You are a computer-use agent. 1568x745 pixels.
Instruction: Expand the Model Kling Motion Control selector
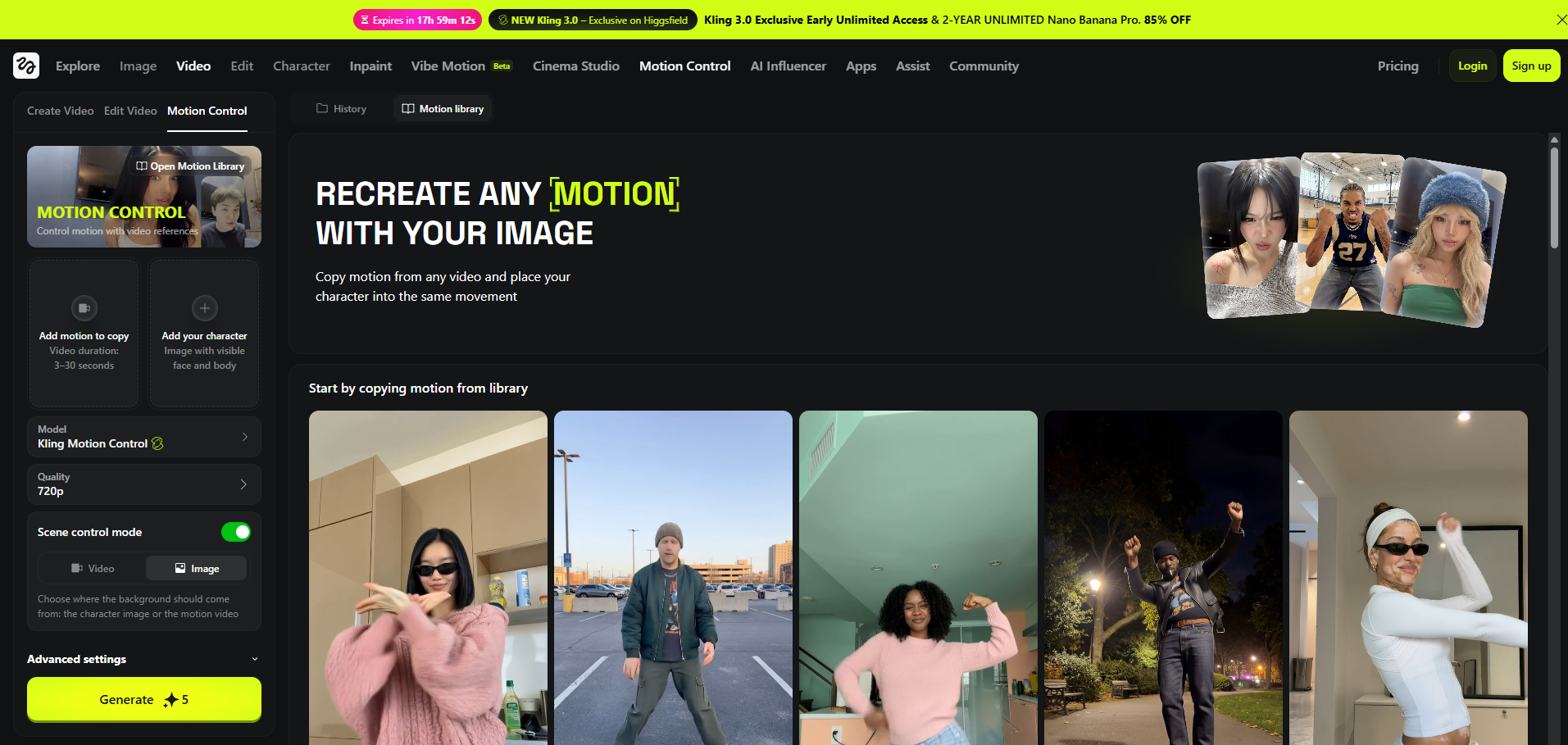click(x=144, y=437)
